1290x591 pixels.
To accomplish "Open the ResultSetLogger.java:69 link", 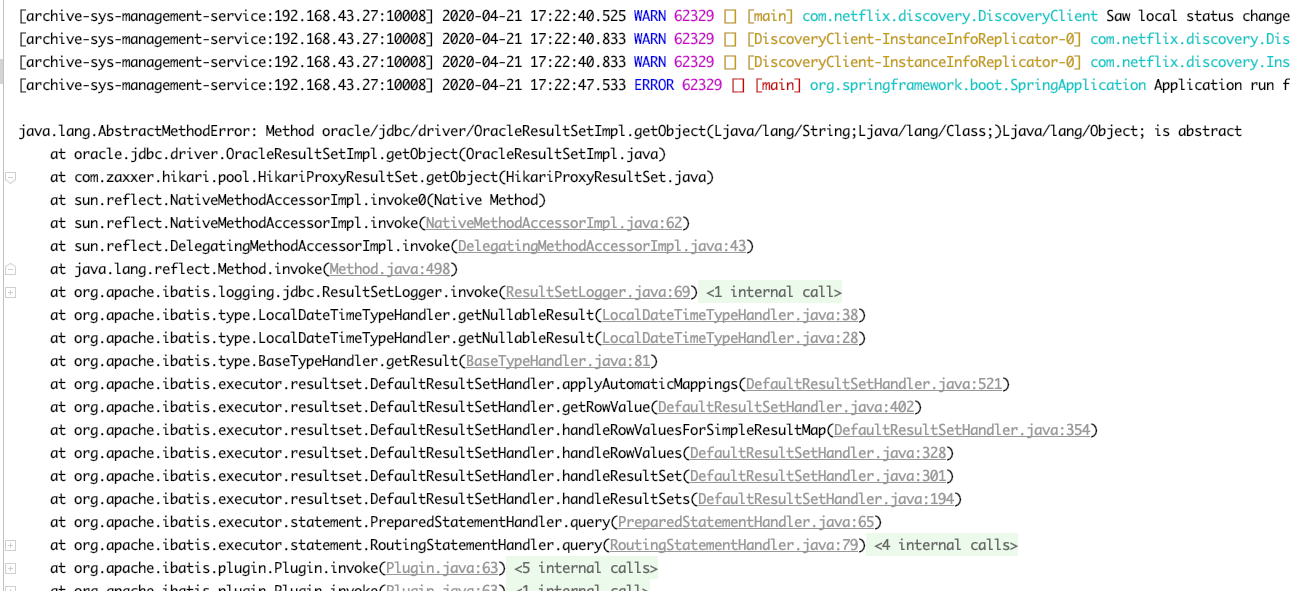I will click(597, 292).
